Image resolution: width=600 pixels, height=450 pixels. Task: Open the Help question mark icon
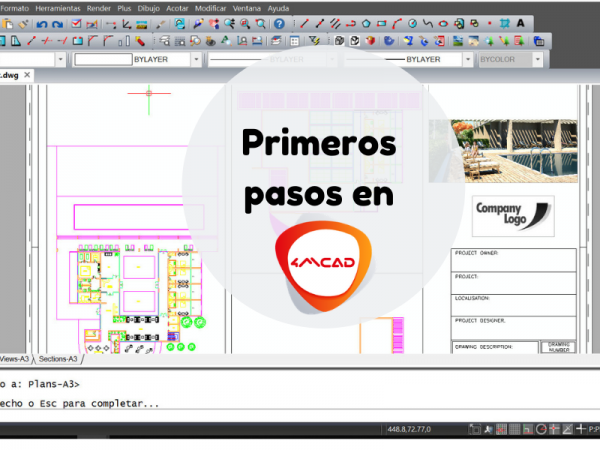point(279,24)
